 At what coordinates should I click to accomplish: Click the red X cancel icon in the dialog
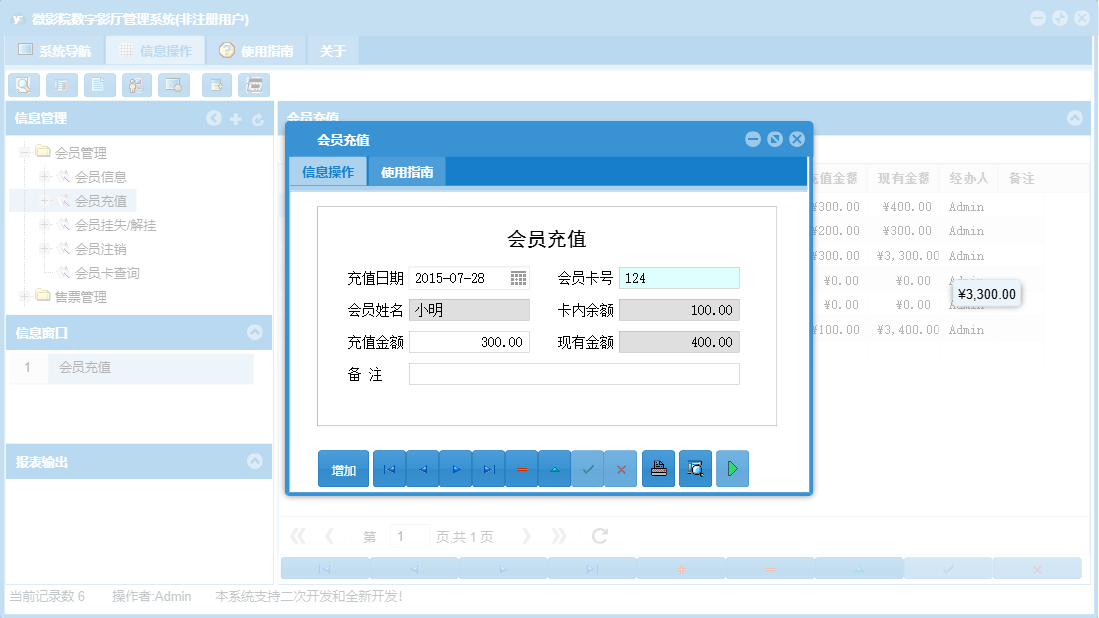coord(620,468)
